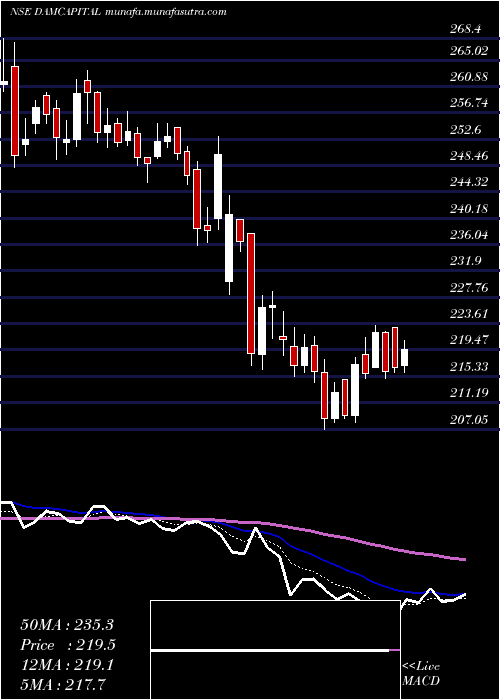Click the 236.04 price axis label
Image resolution: width=500 pixels, height=700 pixels.
(468, 234)
